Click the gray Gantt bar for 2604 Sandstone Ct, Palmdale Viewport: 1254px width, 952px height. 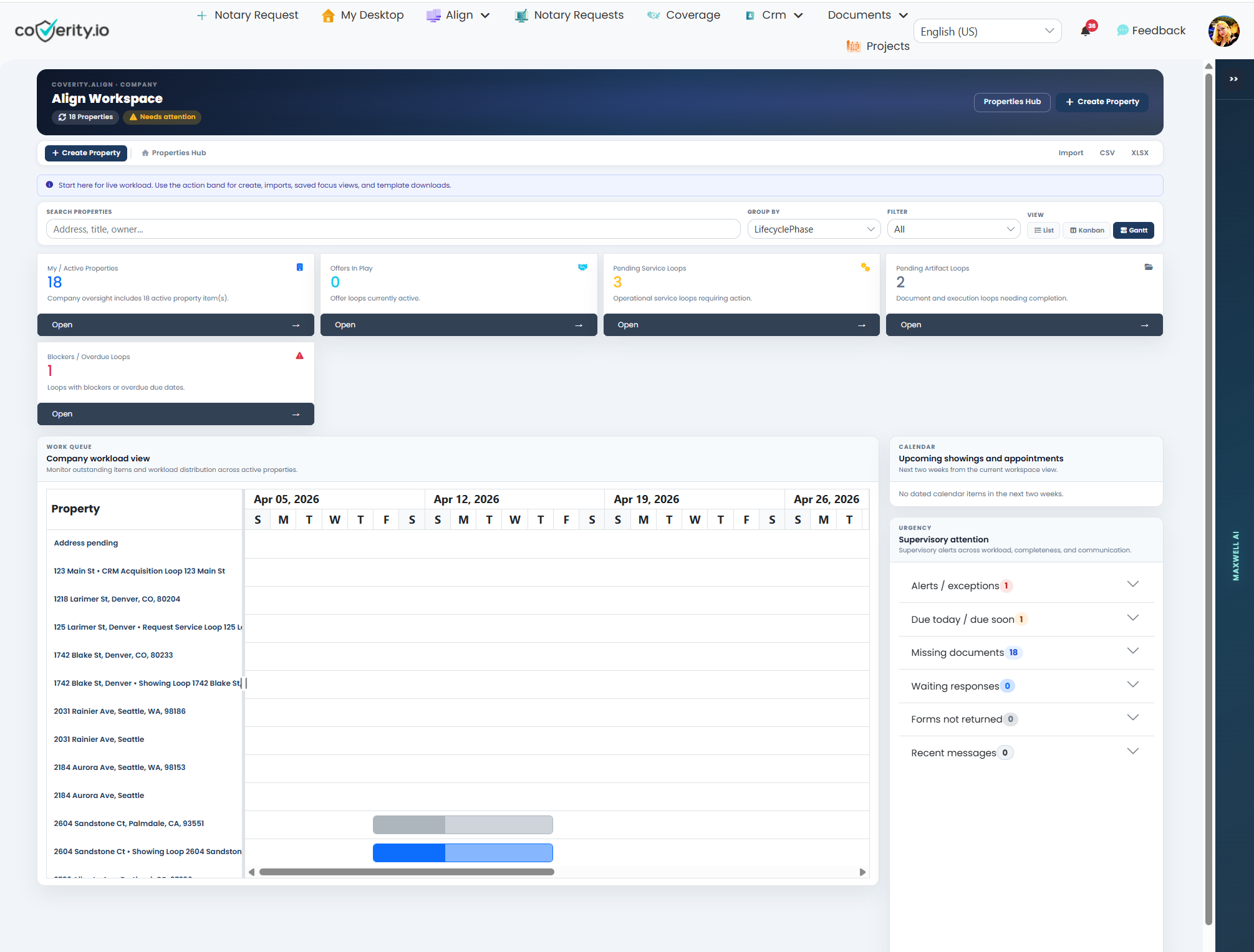point(463,825)
